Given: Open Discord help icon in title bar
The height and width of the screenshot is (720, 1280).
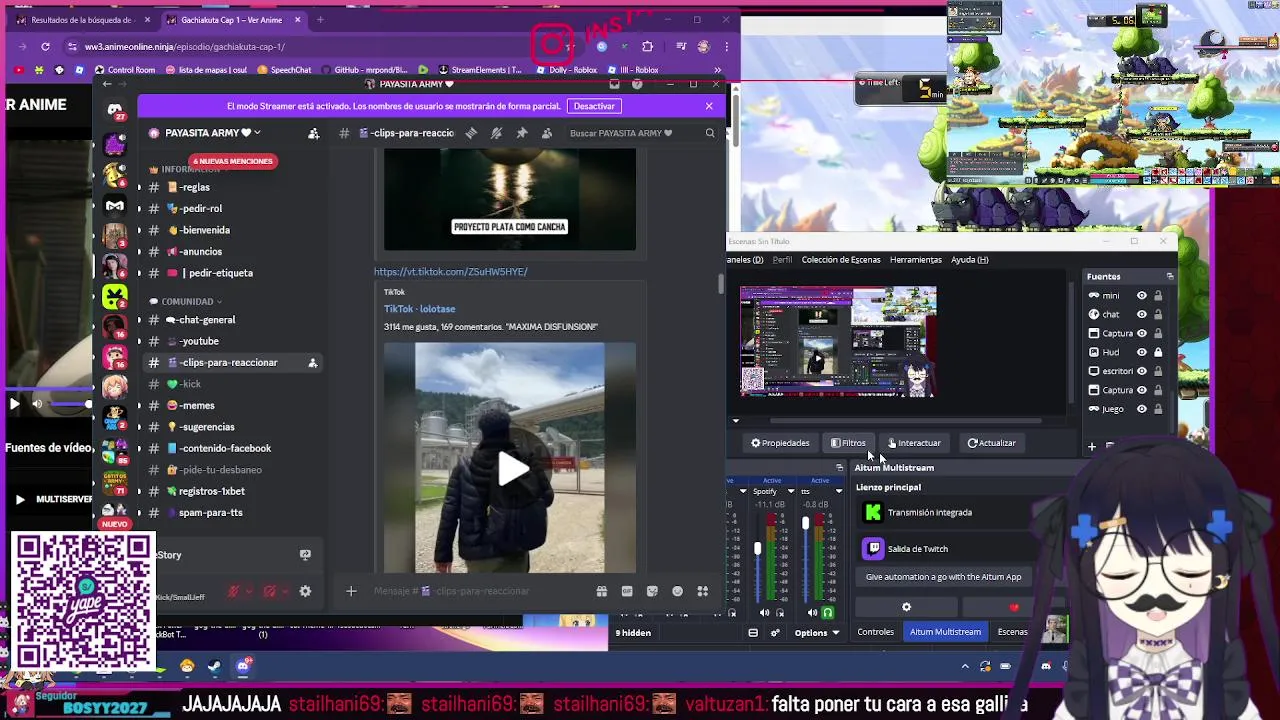Looking at the screenshot, I should click(x=637, y=84).
